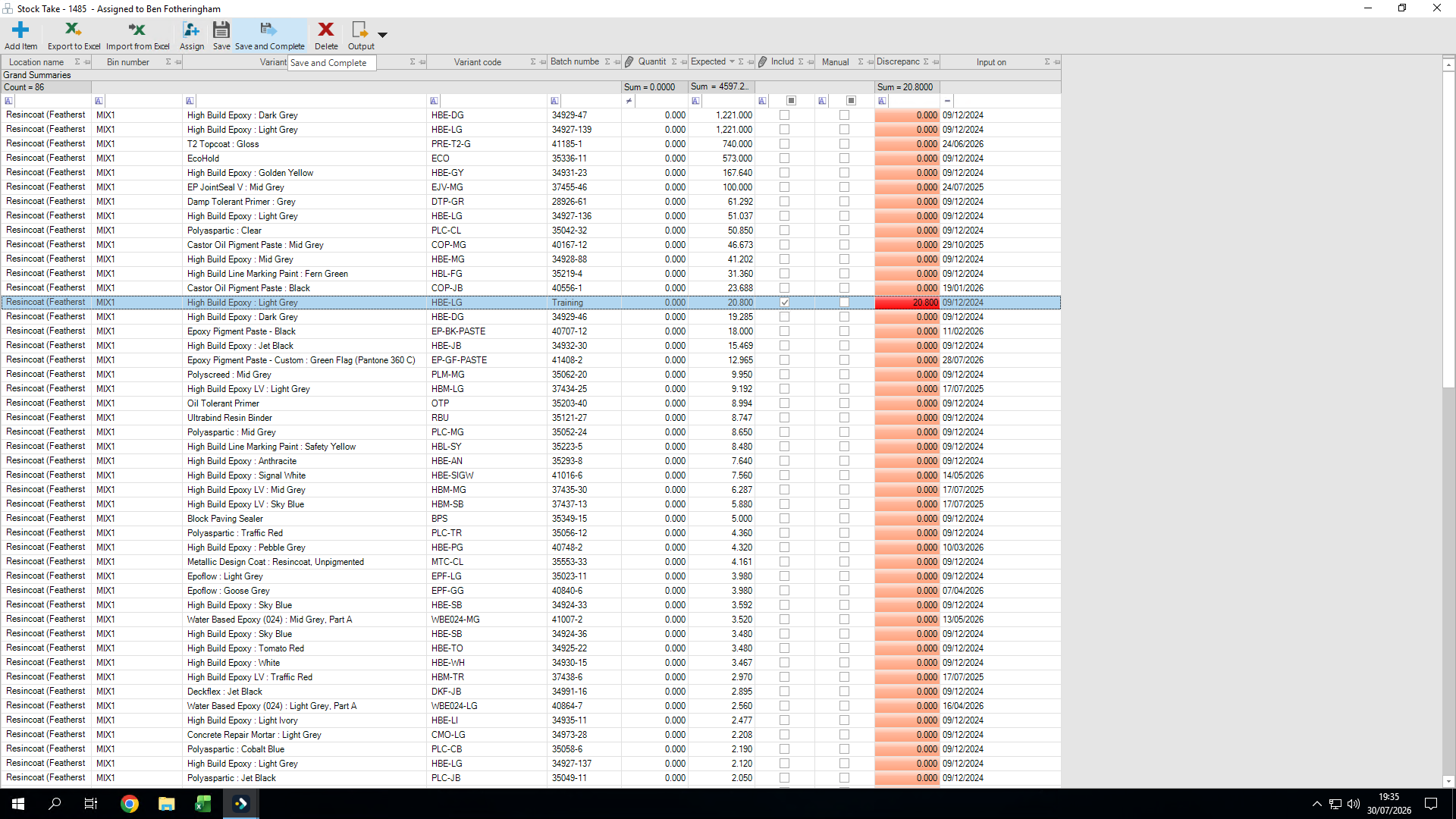Toggle the Manual column filter checkbox
1456x819 pixels.
(x=851, y=101)
